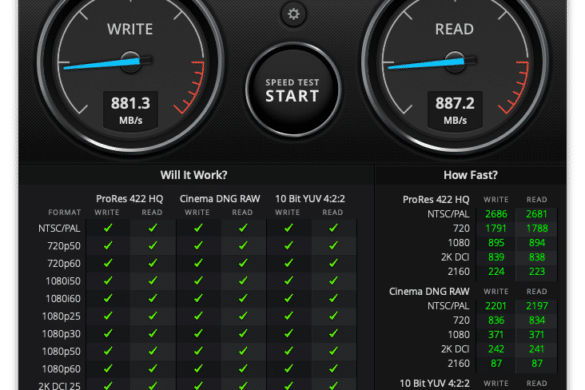Click the Will It Work? panel header

click(x=194, y=175)
